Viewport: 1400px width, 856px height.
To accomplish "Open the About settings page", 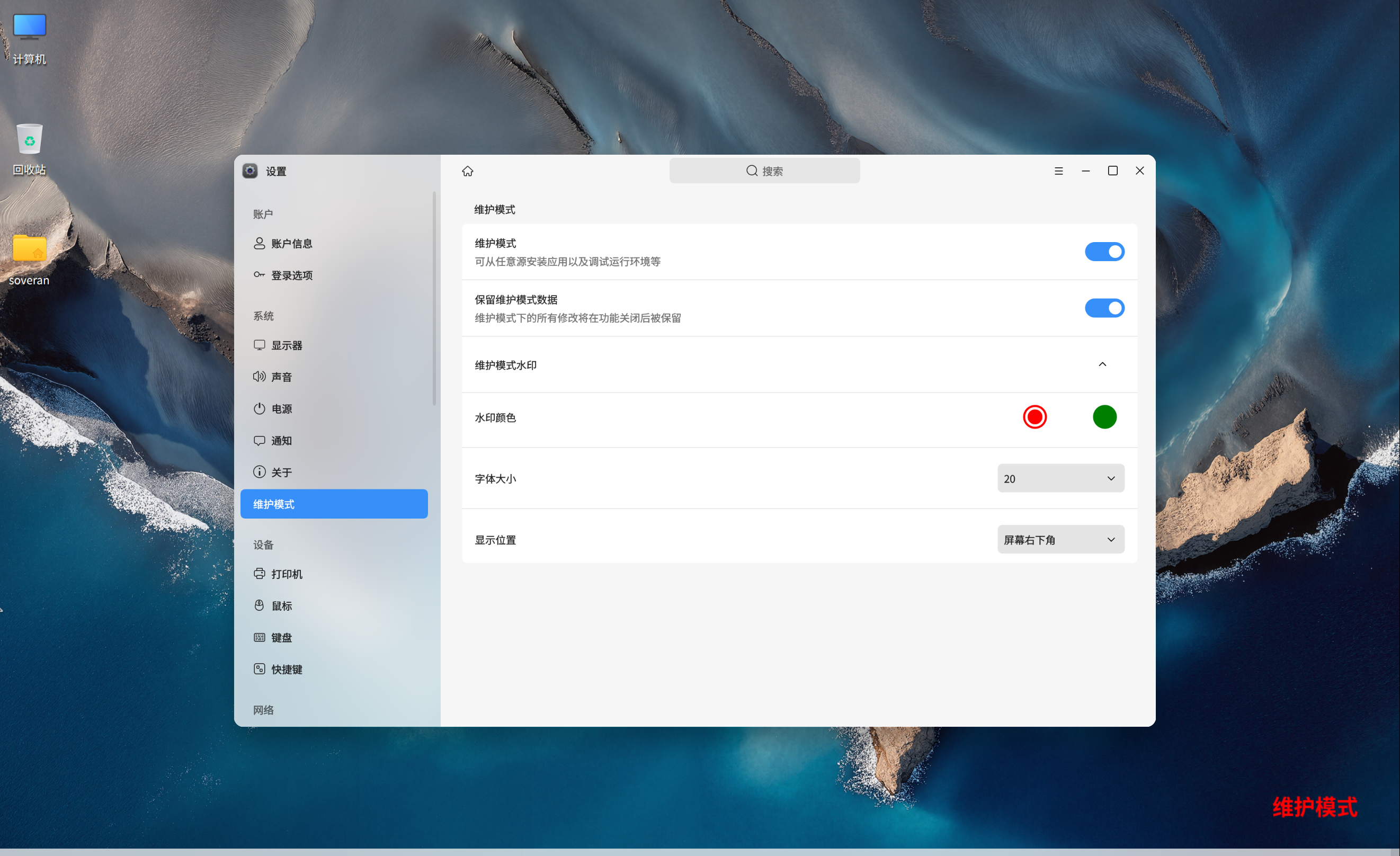I will (281, 472).
